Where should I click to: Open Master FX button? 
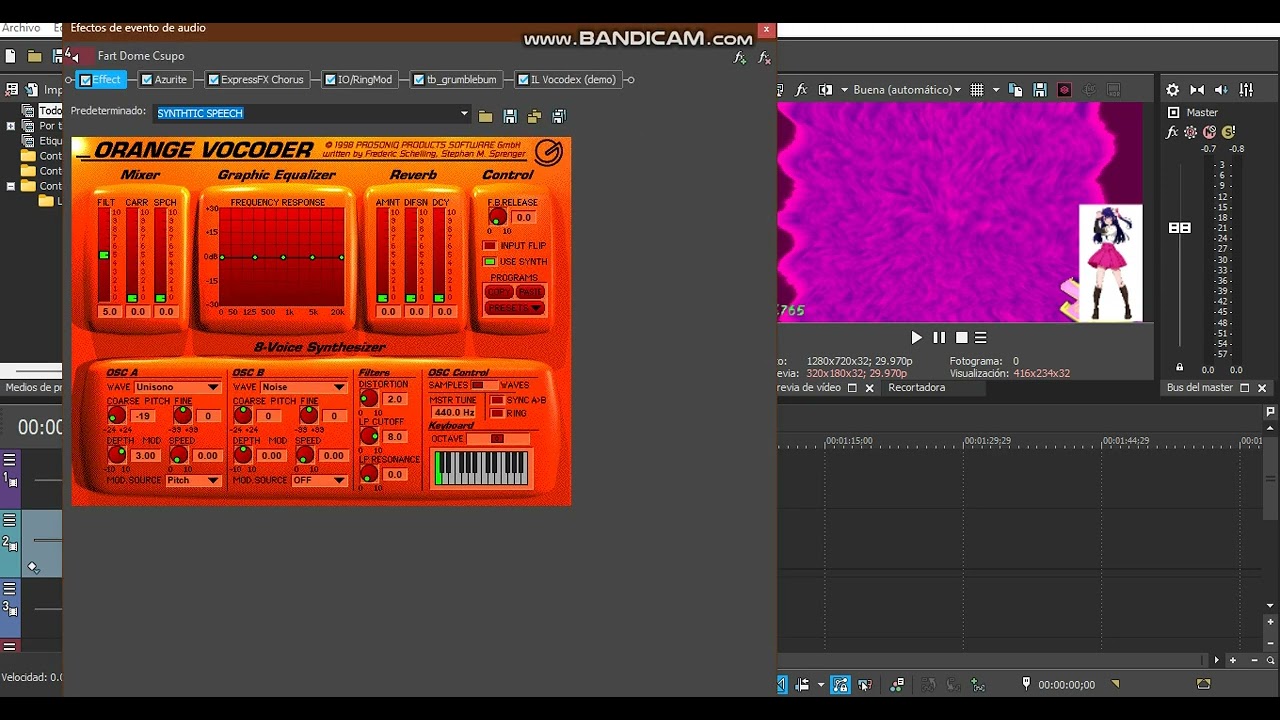coord(1173,132)
